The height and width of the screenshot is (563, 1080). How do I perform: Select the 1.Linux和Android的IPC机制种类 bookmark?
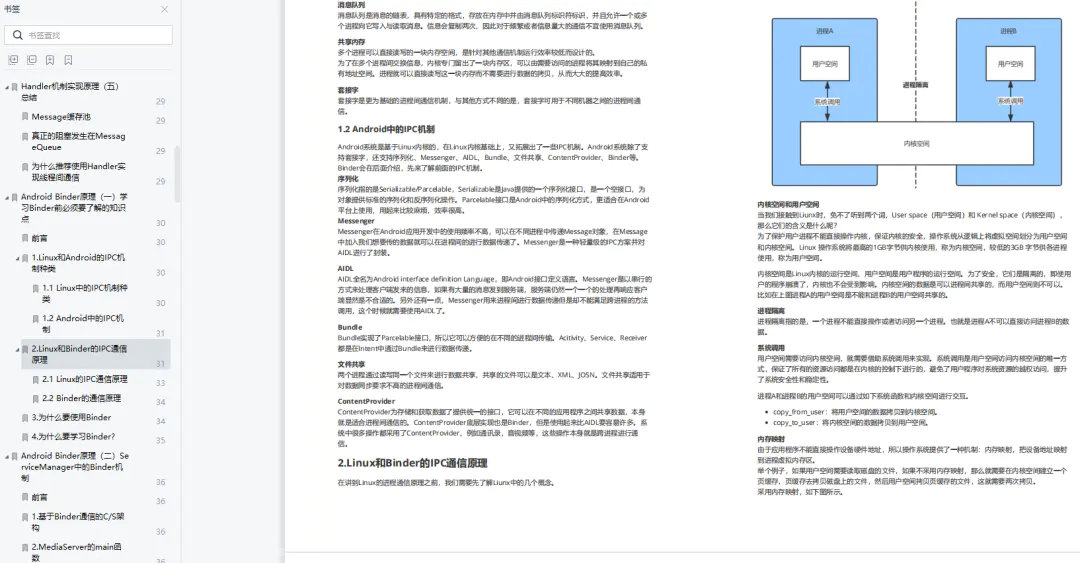tap(78, 263)
